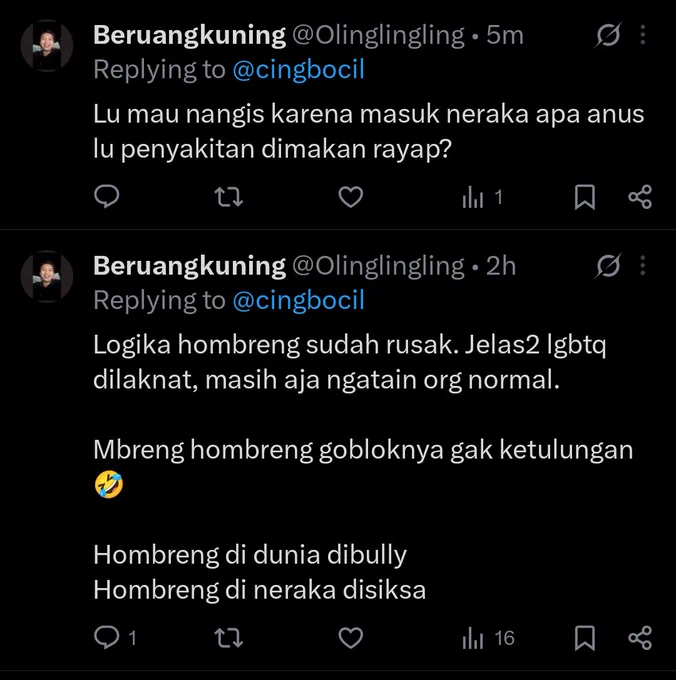Viewport: 676px width, 680px height.
Task: Open Beruangkuning profile name on second tweet
Action: click(189, 266)
